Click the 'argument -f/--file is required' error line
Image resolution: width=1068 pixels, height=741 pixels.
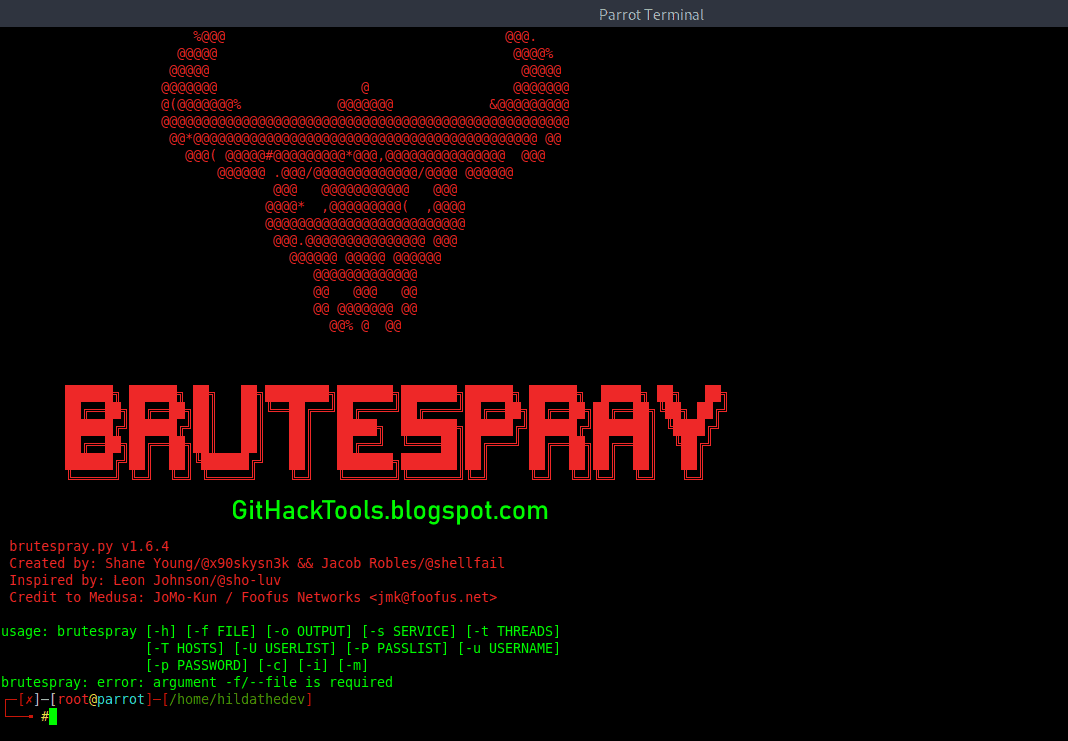[197, 682]
